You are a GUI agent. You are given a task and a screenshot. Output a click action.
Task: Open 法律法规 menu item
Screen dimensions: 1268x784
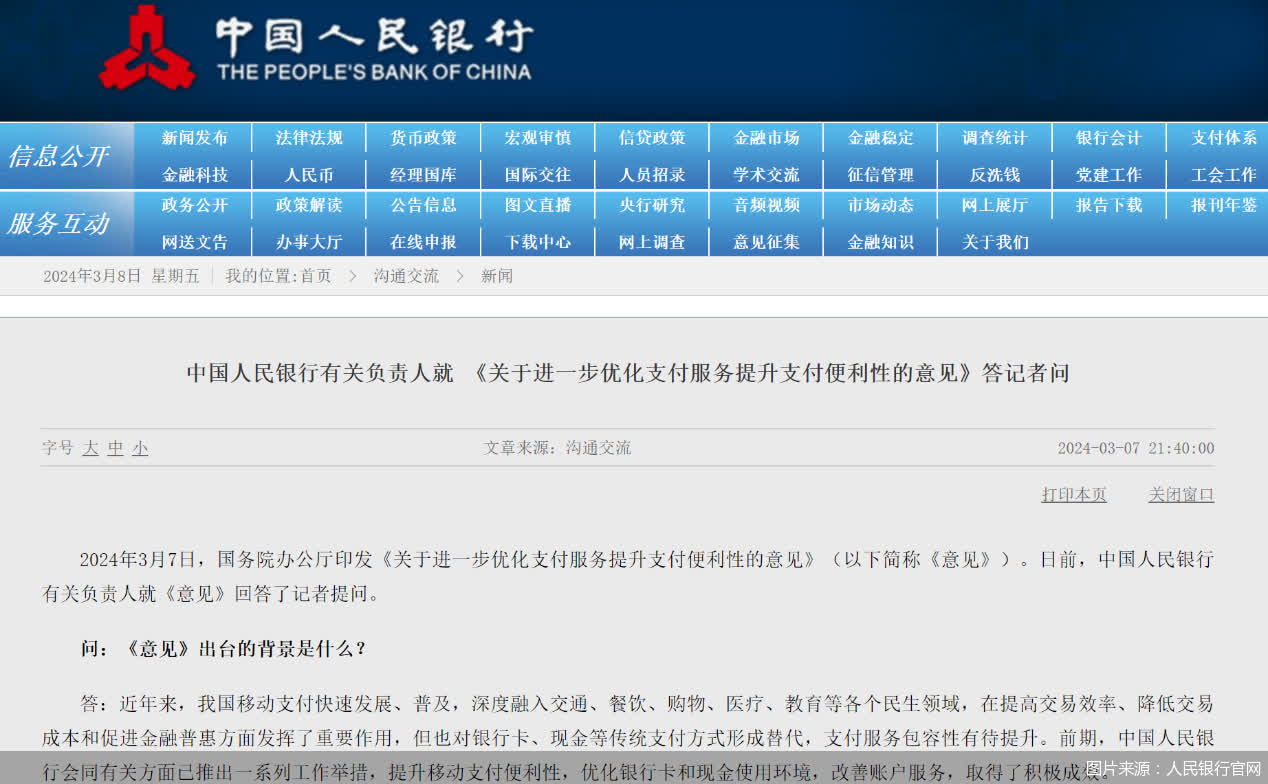(x=309, y=138)
